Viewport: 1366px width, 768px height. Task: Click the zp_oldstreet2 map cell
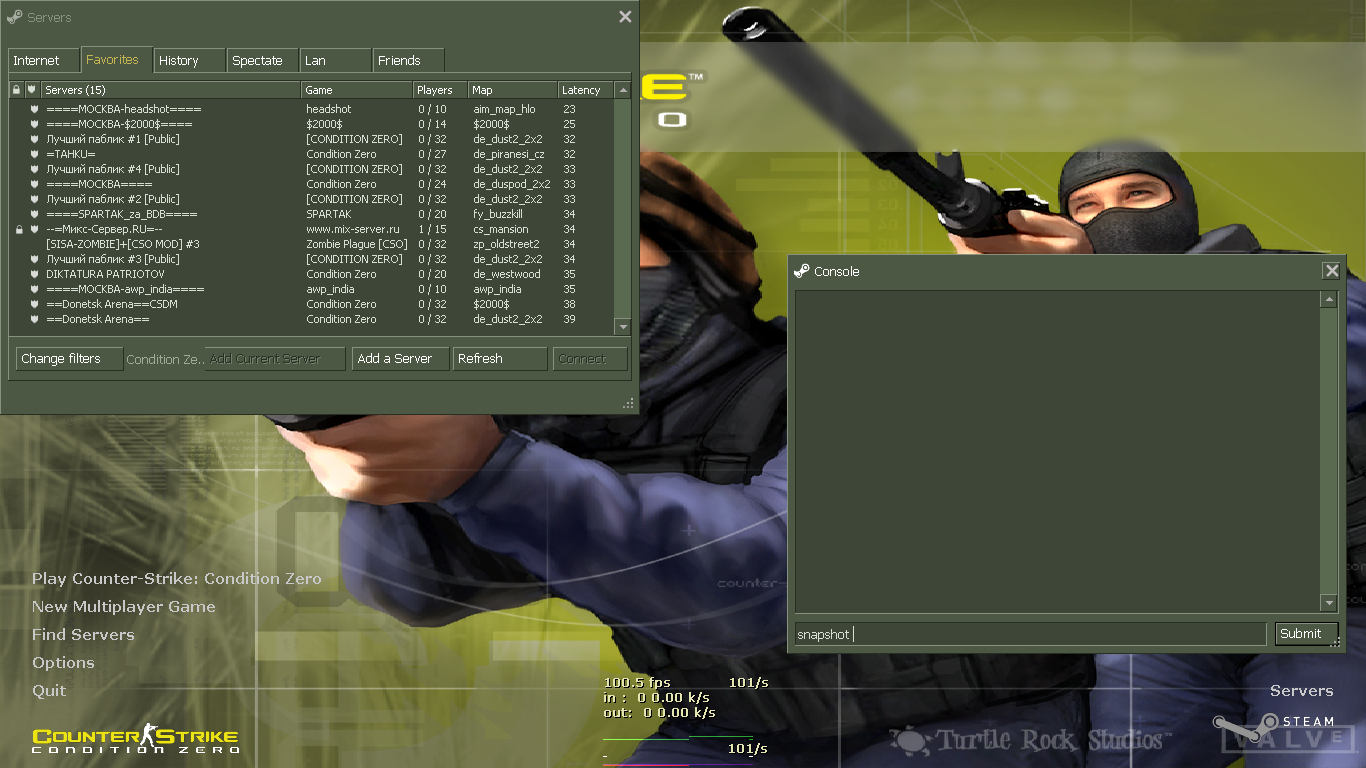point(506,244)
